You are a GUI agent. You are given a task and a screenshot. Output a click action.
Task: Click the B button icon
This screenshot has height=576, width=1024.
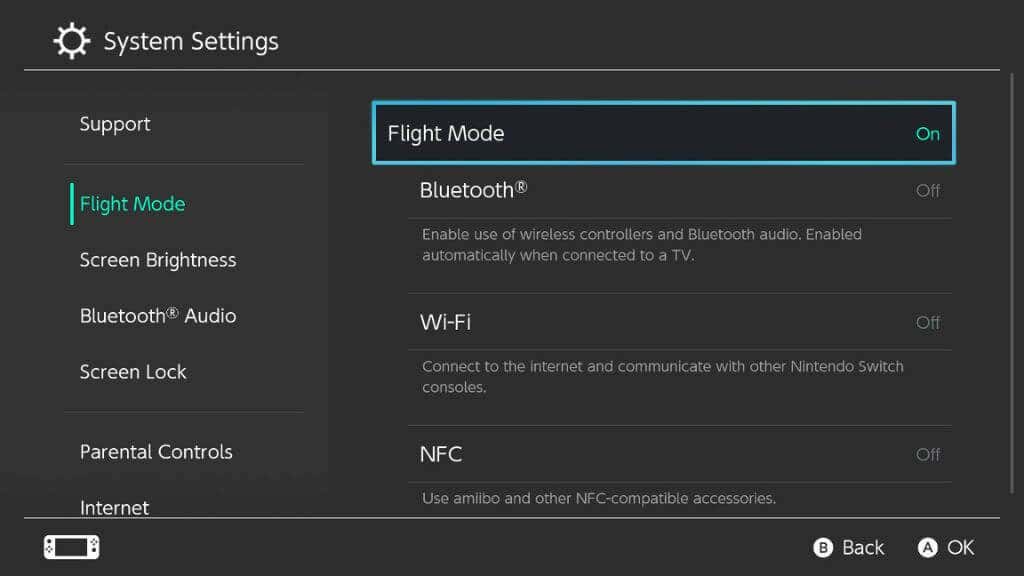point(823,547)
